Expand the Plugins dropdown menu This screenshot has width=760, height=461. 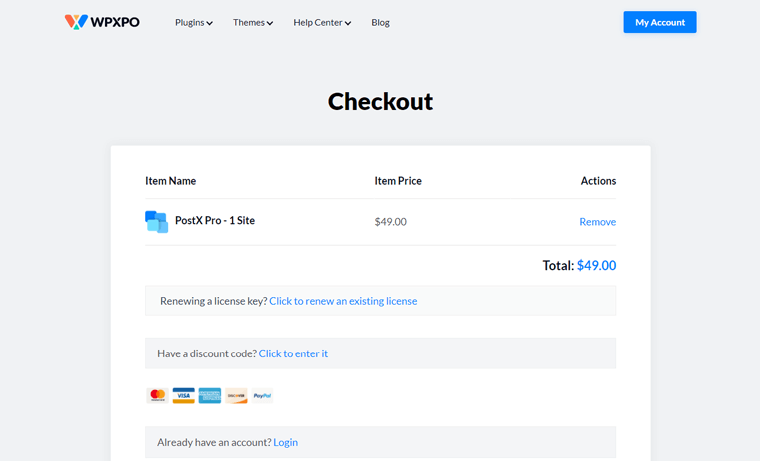pyautogui.click(x=193, y=22)
